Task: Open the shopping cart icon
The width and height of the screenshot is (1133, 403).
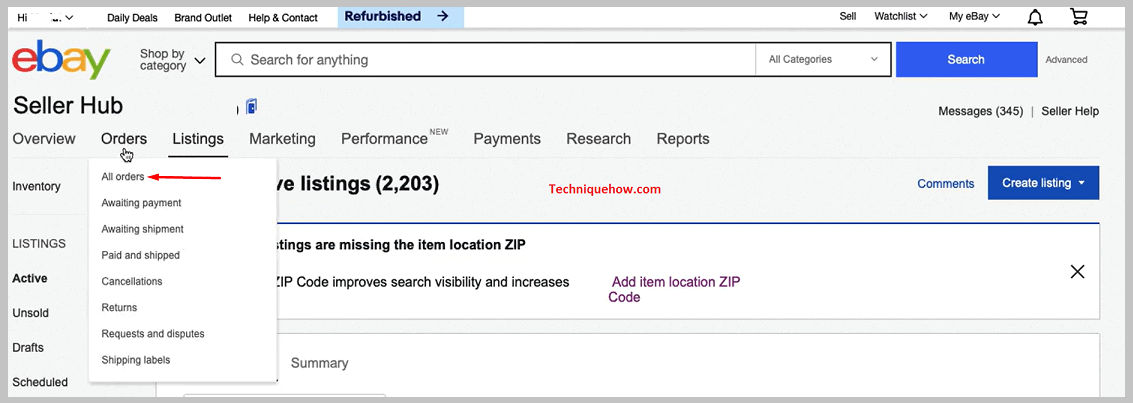Action: click(1079, 17)
